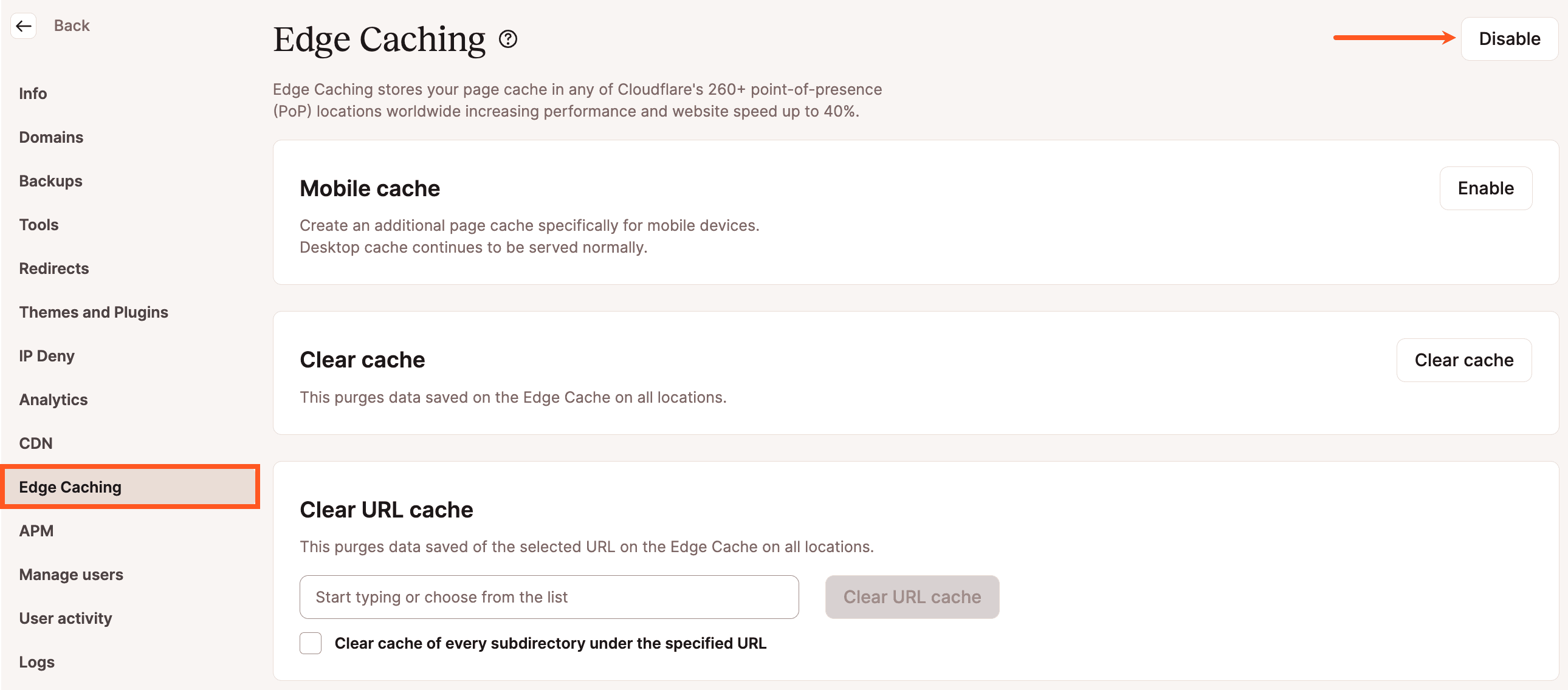Disable Edge Caching

[1508, 38]
